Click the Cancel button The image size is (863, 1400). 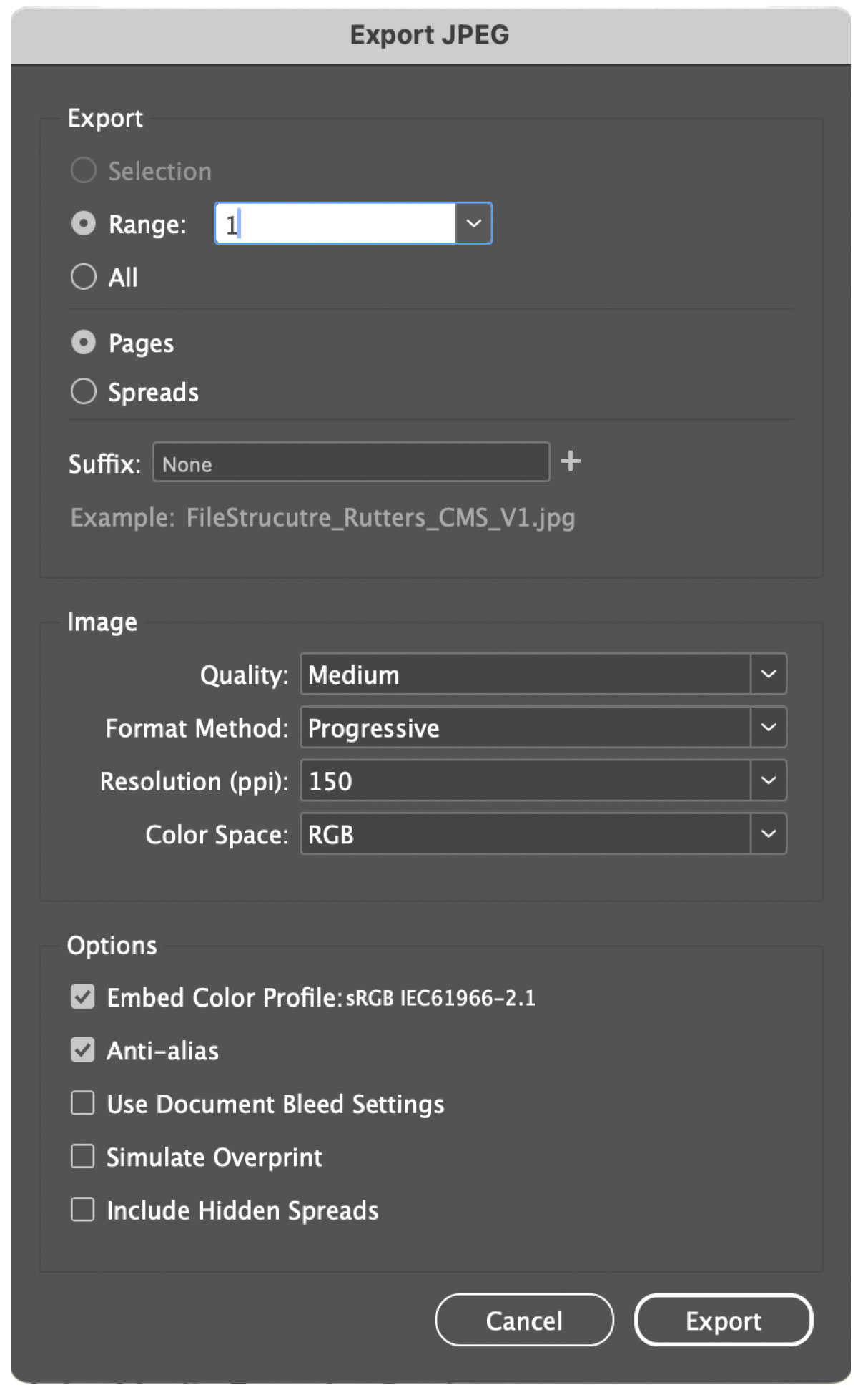click(524, 1321)
